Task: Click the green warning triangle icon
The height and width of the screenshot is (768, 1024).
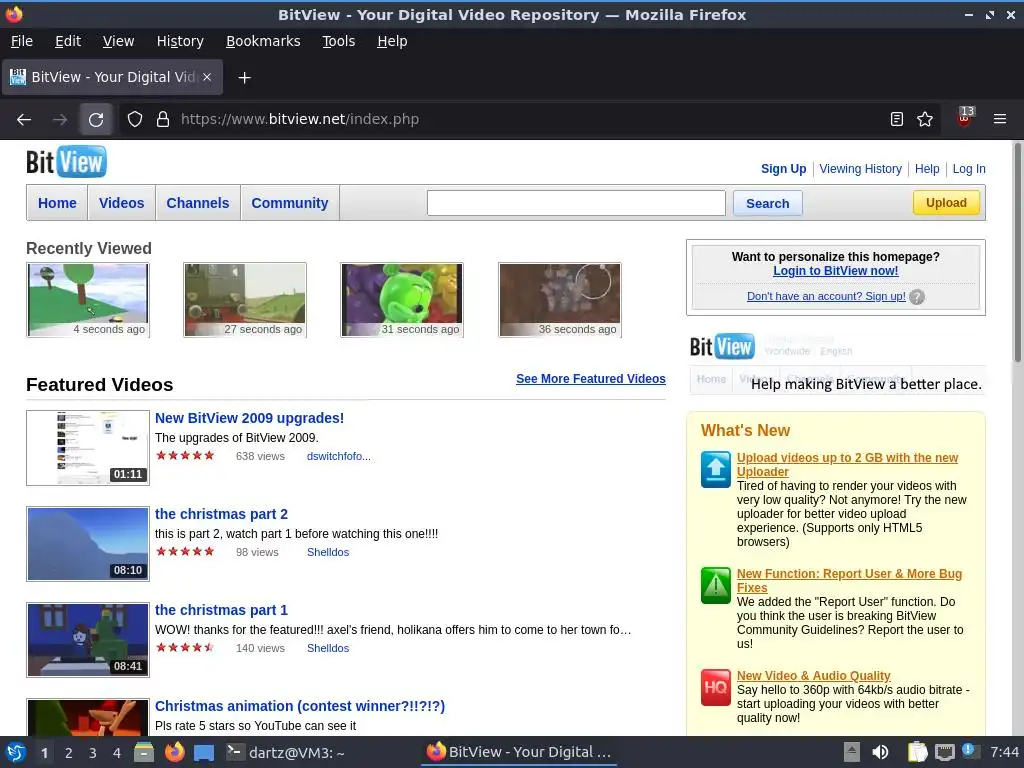Action: point(716,585)
